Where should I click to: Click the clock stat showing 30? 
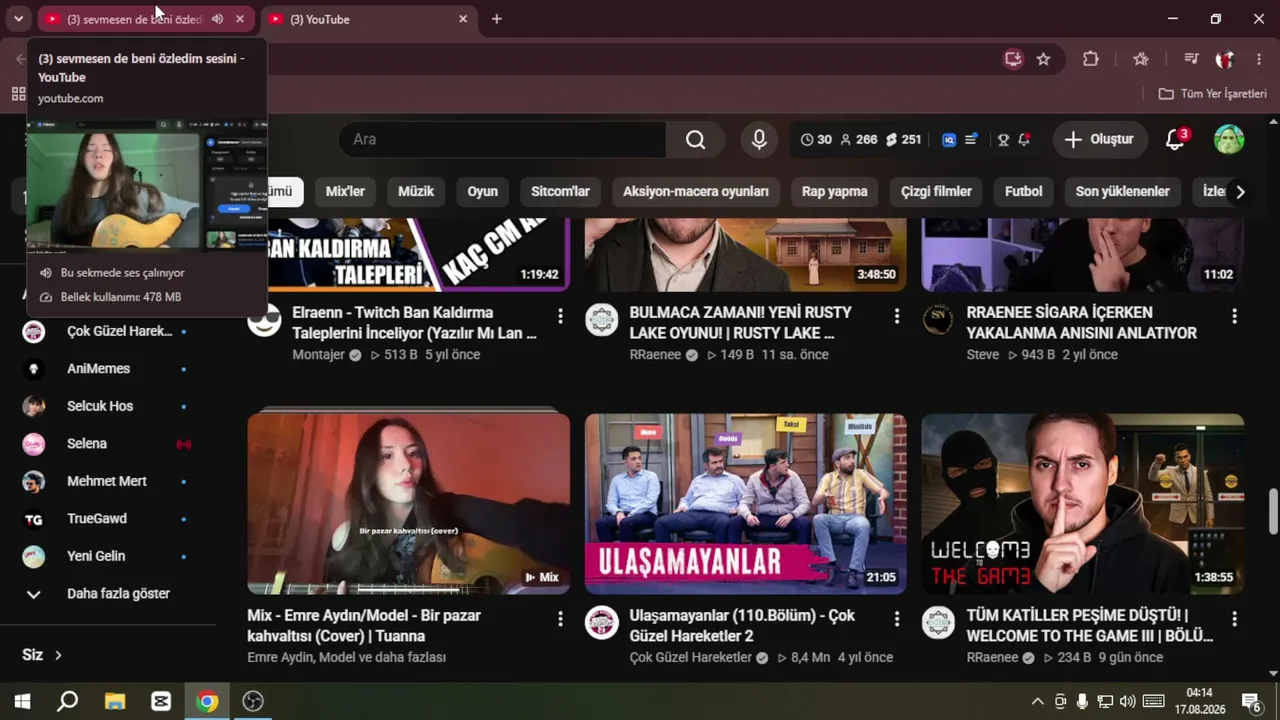coord(816,140)
